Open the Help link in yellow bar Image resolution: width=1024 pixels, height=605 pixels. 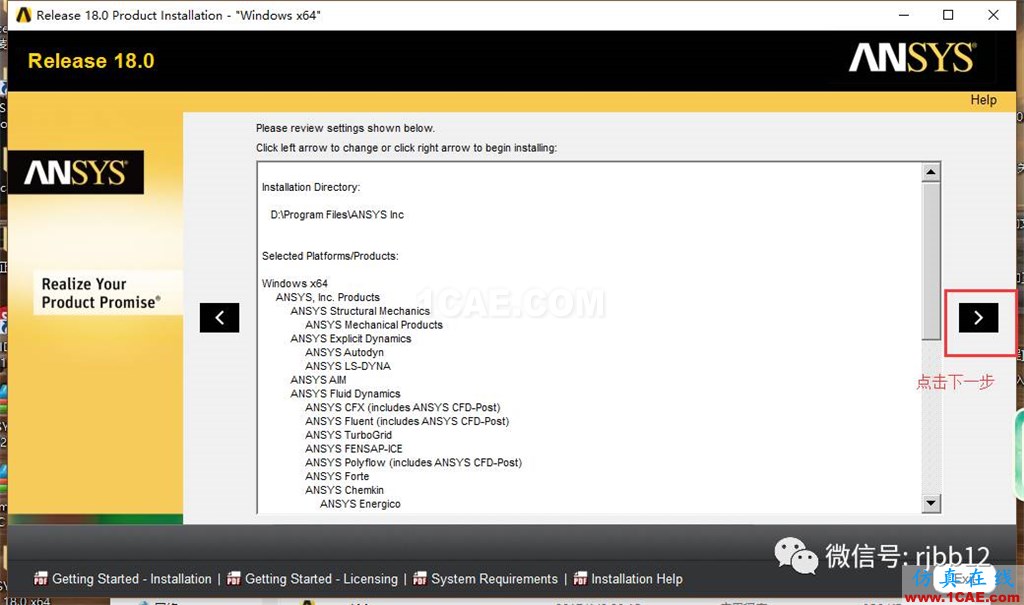click(983, 100)
